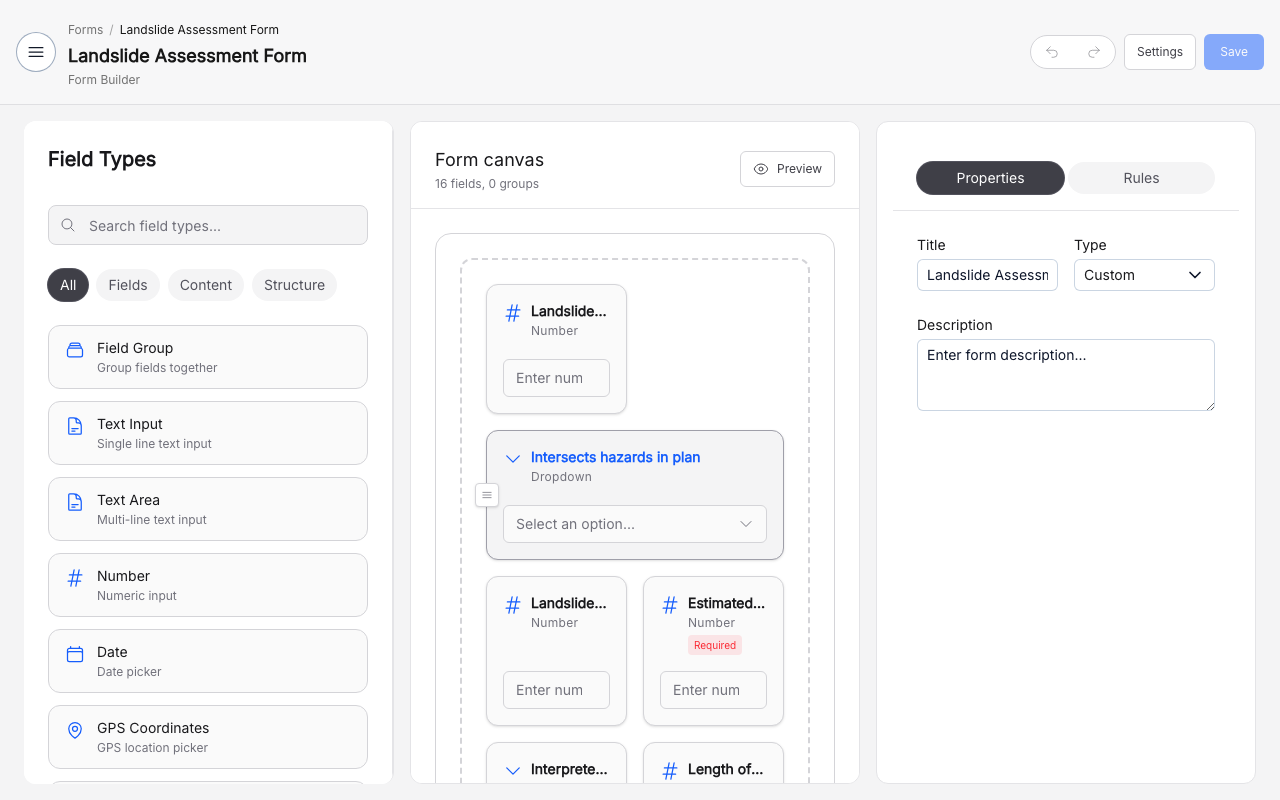Click the GPS Coordinates pin icon
The image size is (1280, 800).
[75, 730]
